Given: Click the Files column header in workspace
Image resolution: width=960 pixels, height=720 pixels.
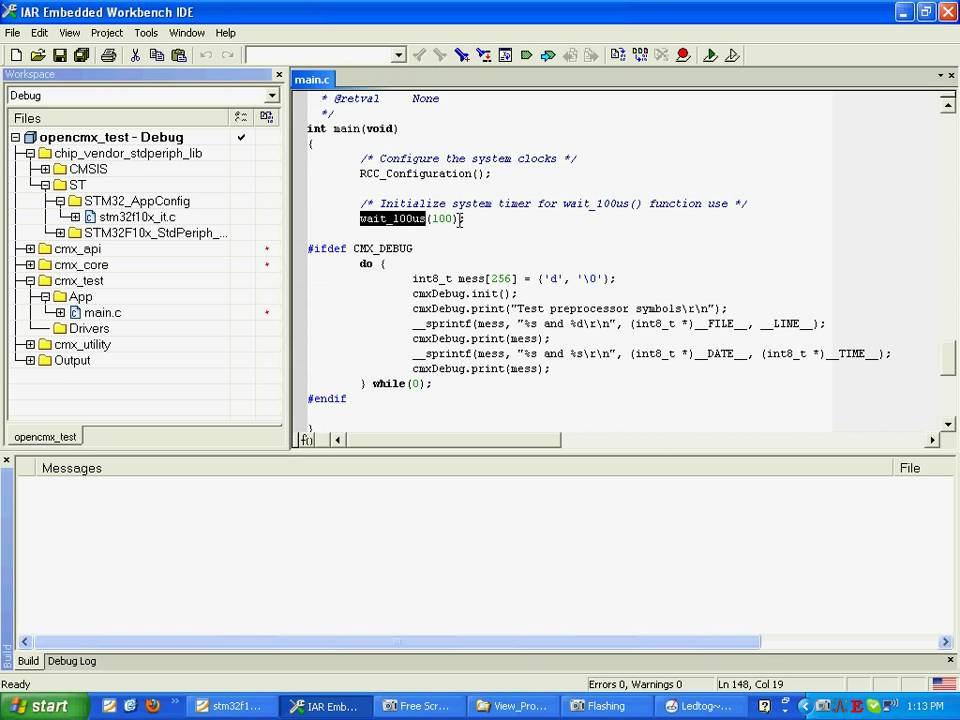Looking at the screenshot, I should [x=119, y=118].
